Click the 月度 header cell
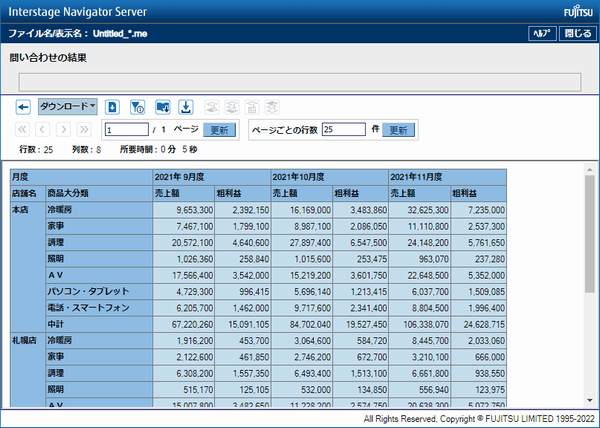The height and width of the screenshot is (428, 600). click(x=81, y=177)
